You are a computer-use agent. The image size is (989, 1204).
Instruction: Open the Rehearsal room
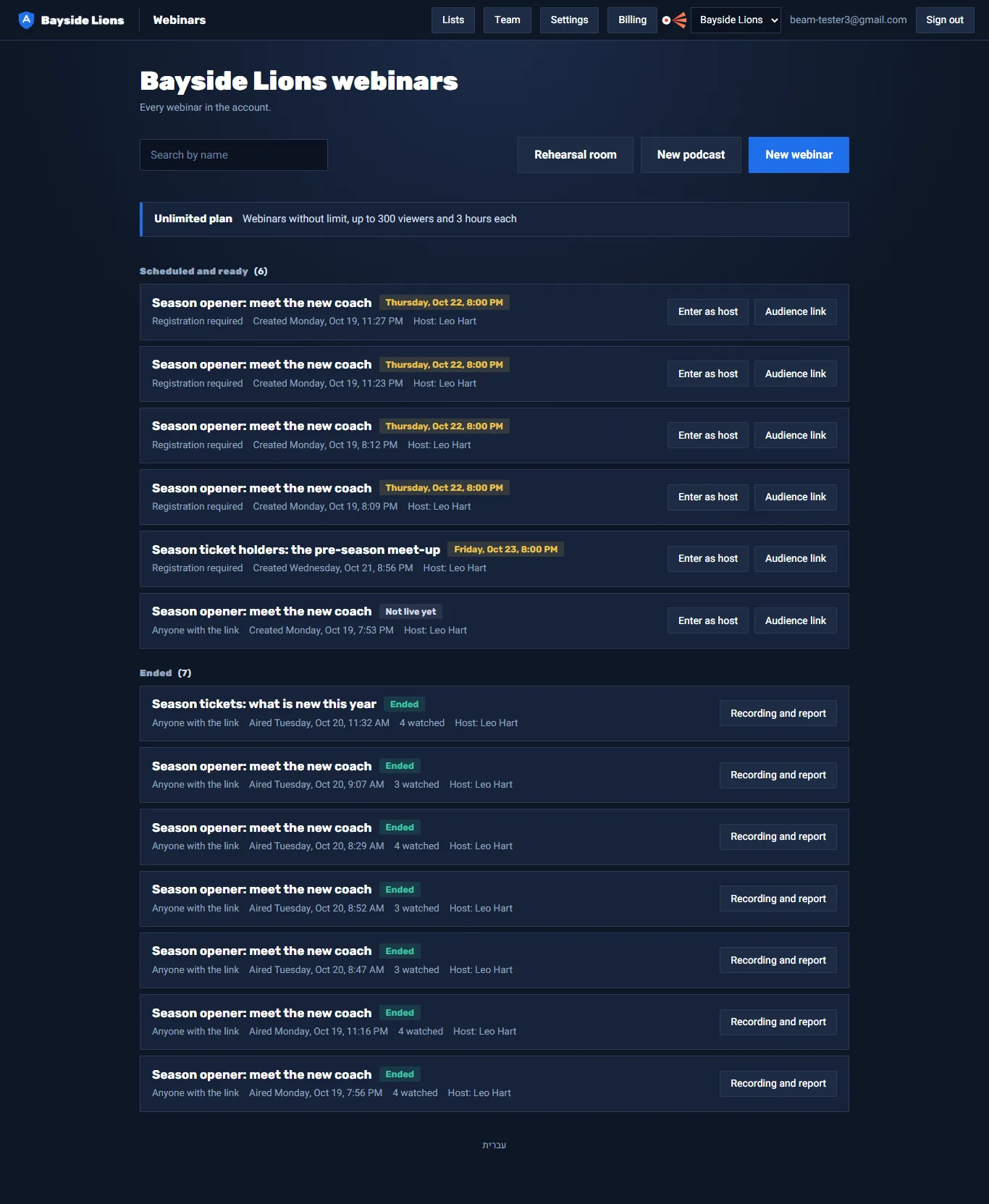576,155
